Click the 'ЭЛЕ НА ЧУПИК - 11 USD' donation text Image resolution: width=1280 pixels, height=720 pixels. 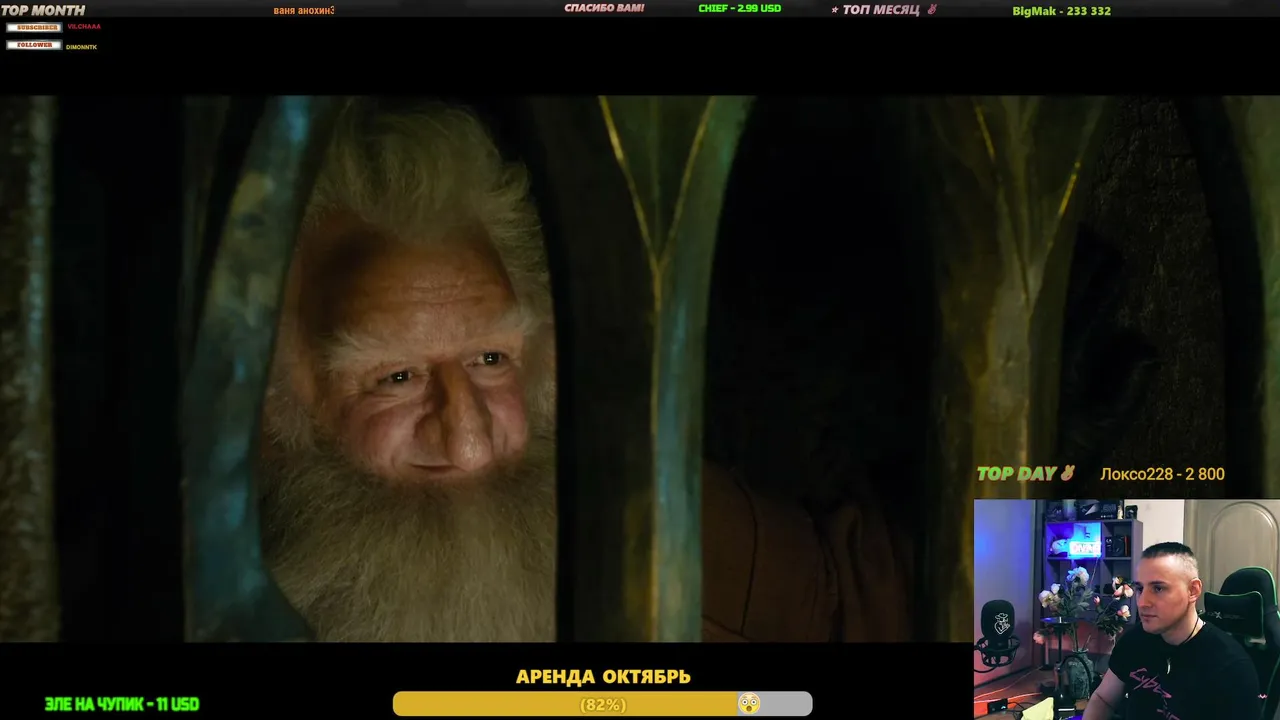click(x=122, y=704)
